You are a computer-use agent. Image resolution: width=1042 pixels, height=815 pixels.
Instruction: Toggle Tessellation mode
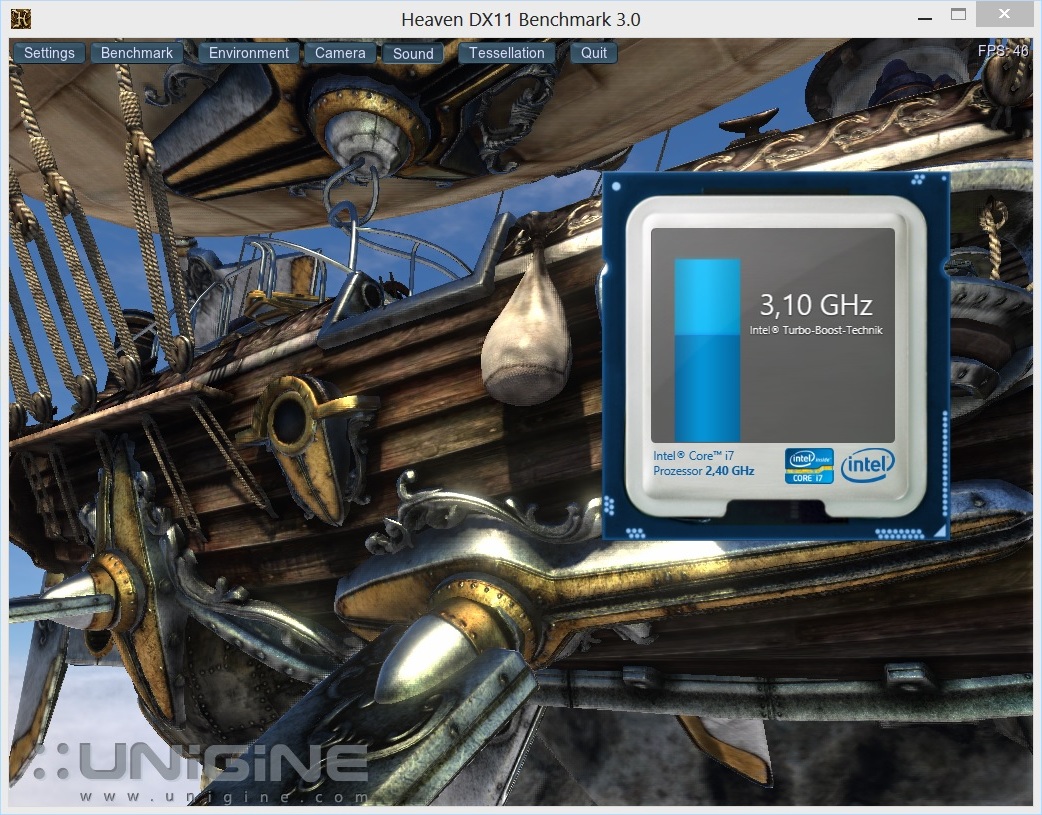506,53
